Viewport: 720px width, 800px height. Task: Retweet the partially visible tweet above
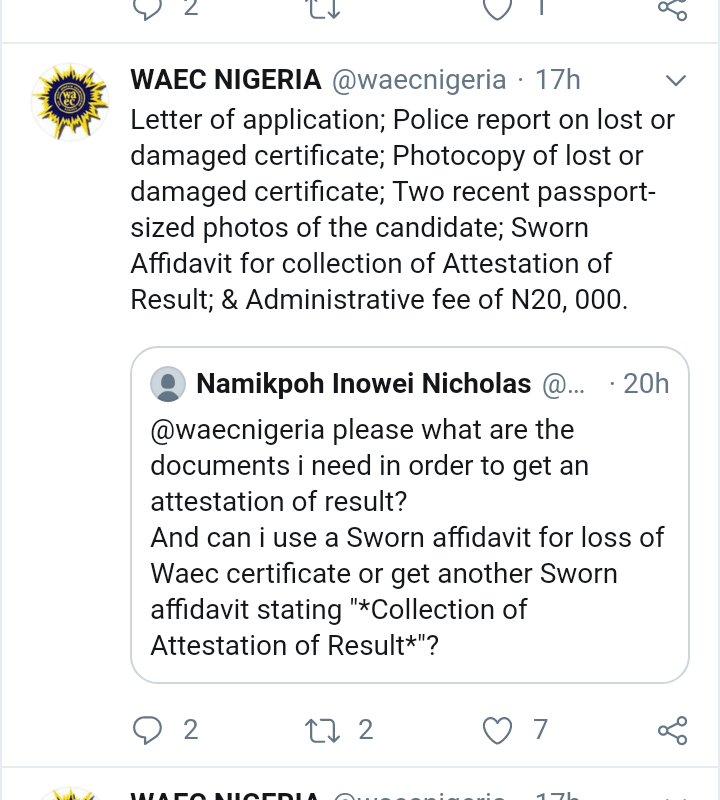322,8
